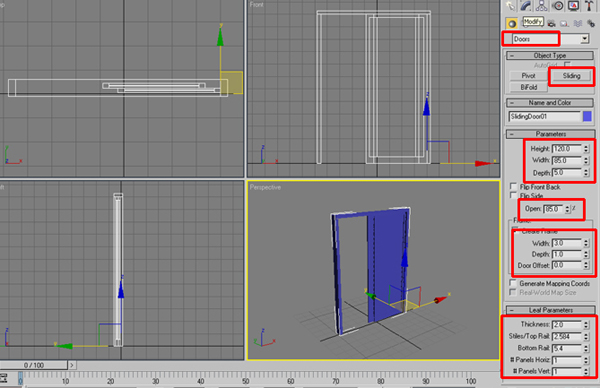Enable the Flip Front Back checkbox
Viewport: 600px width, 388px height.
tap(514, 186)
